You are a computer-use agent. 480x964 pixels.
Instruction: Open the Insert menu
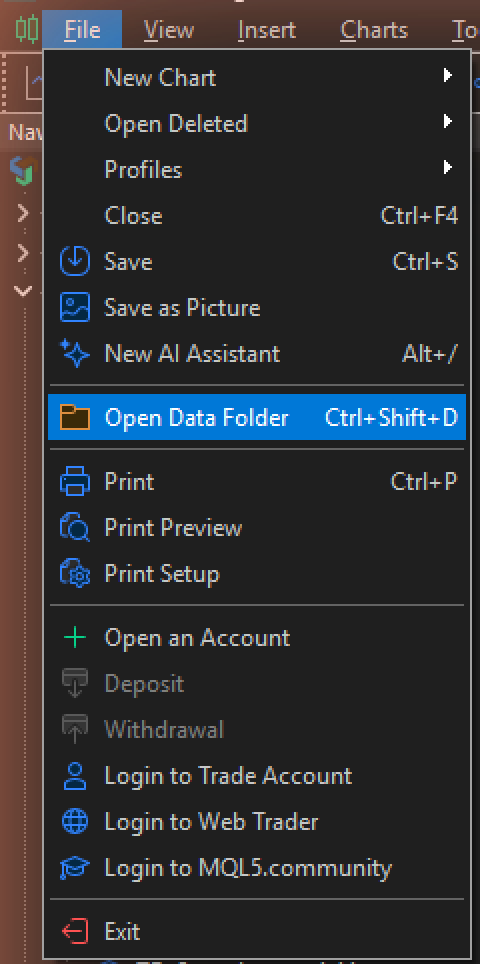coord(267,30)
